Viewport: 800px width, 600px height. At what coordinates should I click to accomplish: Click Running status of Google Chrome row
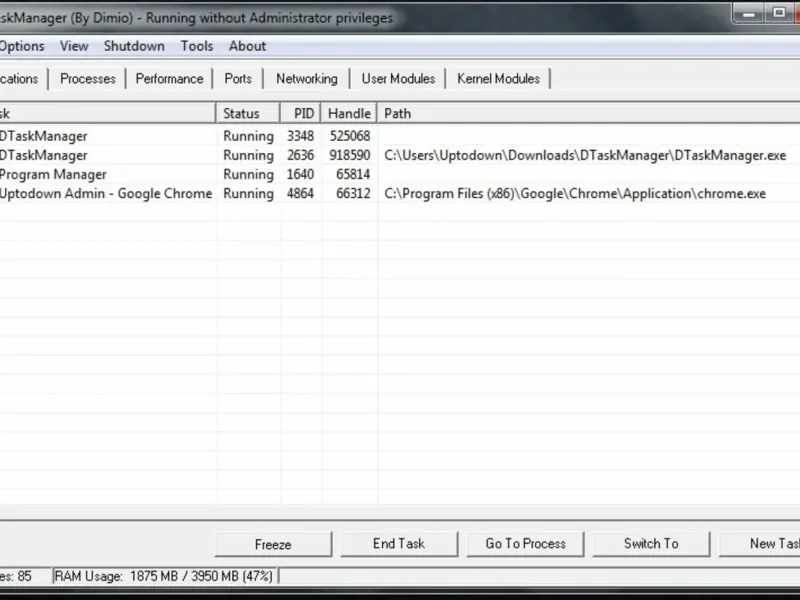[248, 193]
